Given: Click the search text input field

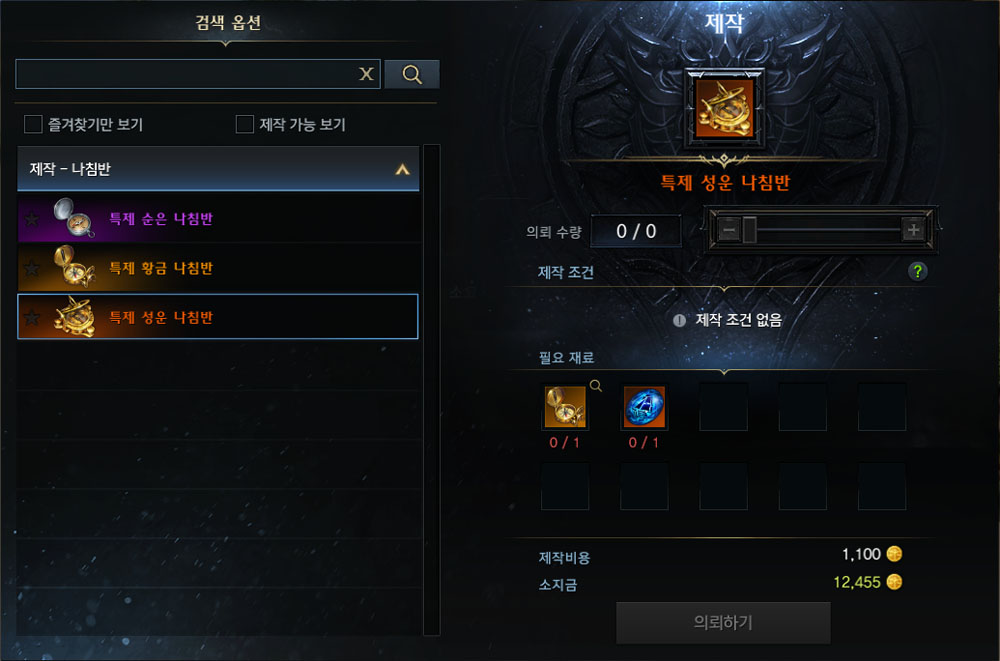Looking at the screenshot, I should pos(186,74).
